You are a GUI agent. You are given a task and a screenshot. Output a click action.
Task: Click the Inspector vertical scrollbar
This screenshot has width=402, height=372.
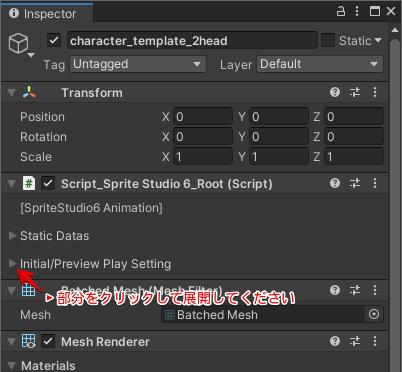pos(395,205)
